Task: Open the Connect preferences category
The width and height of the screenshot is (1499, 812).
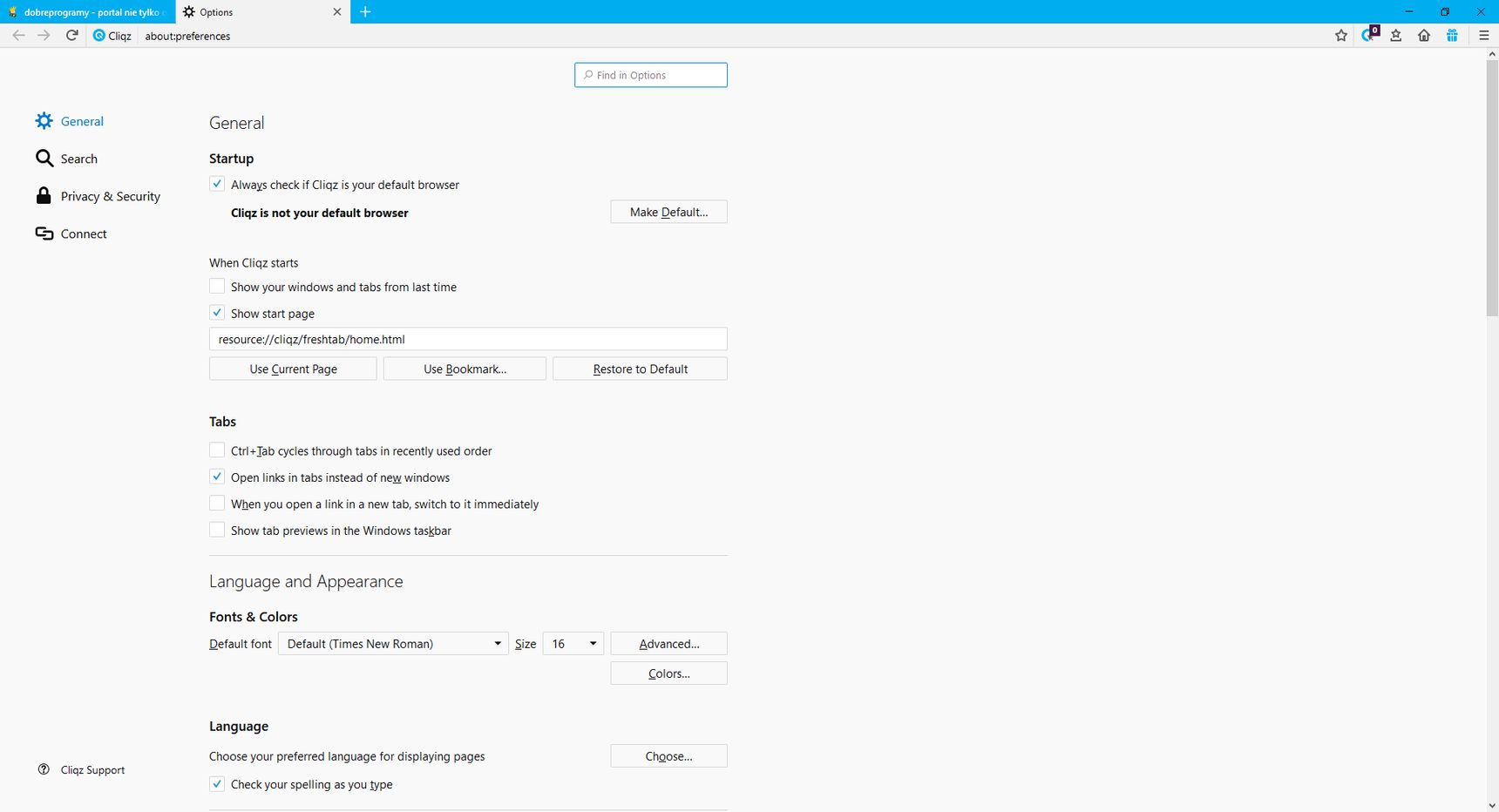Action: click(84, 233)
